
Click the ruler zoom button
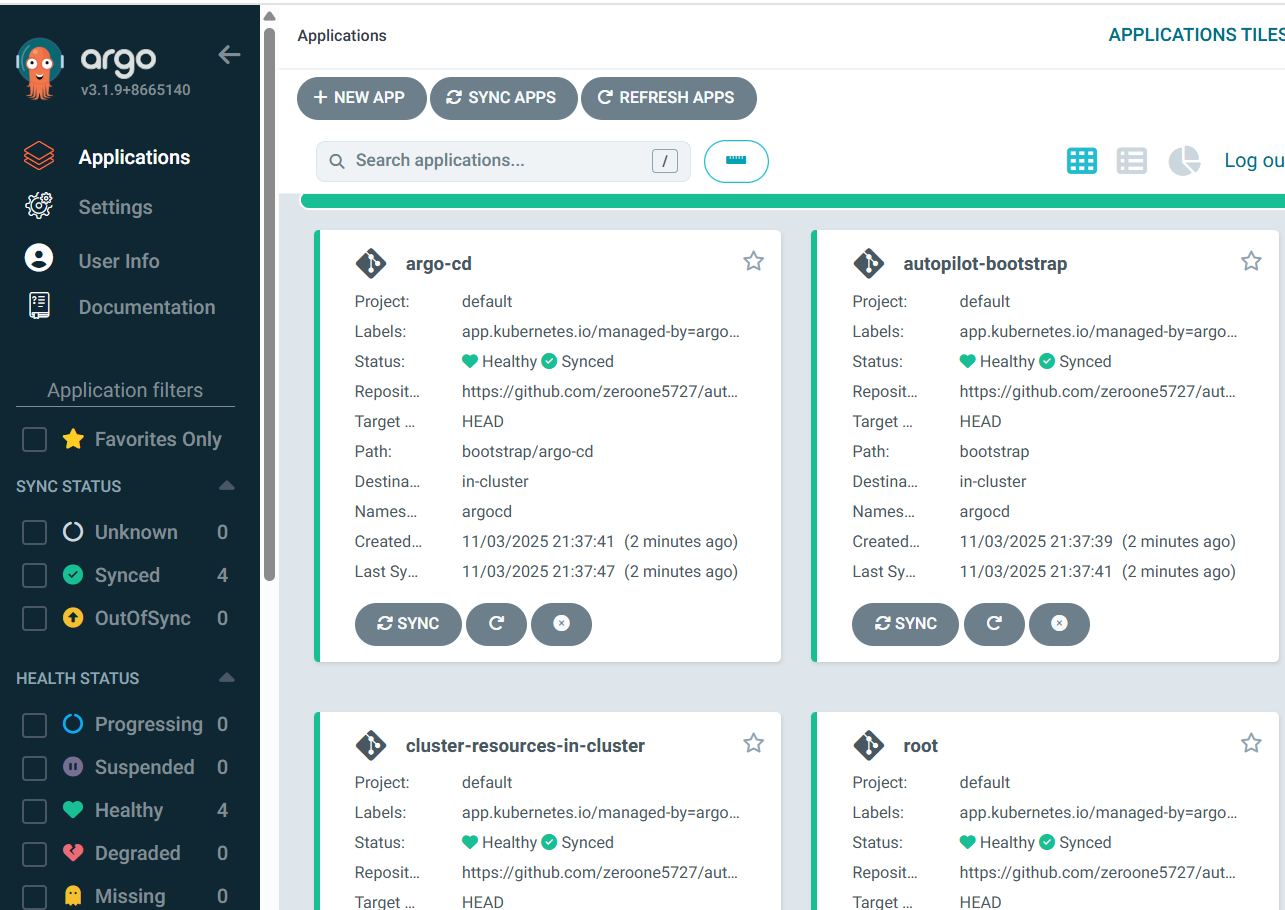coord(736,161)
